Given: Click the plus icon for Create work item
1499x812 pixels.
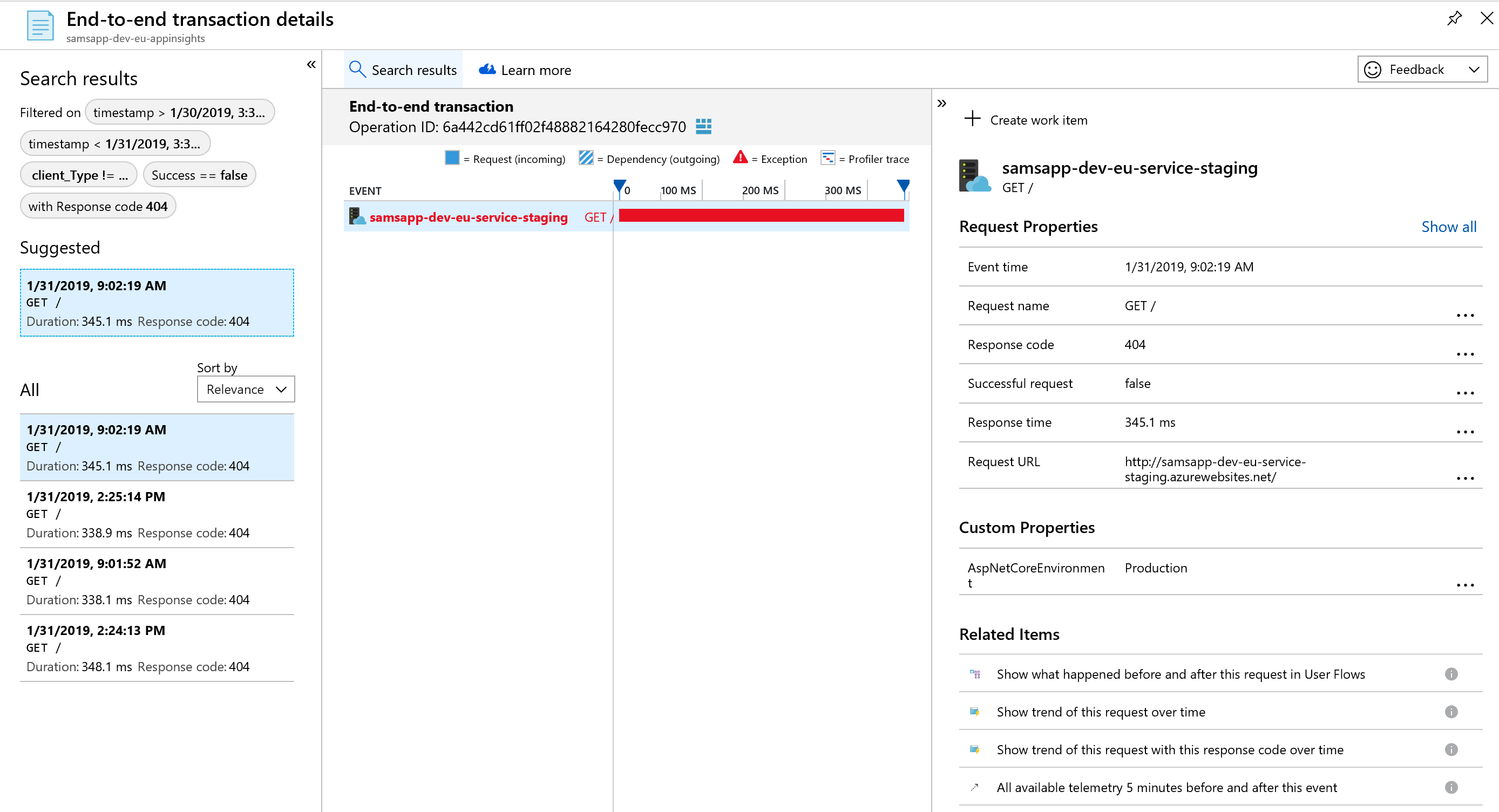Looking at the screenshot, I should (972, 119).
